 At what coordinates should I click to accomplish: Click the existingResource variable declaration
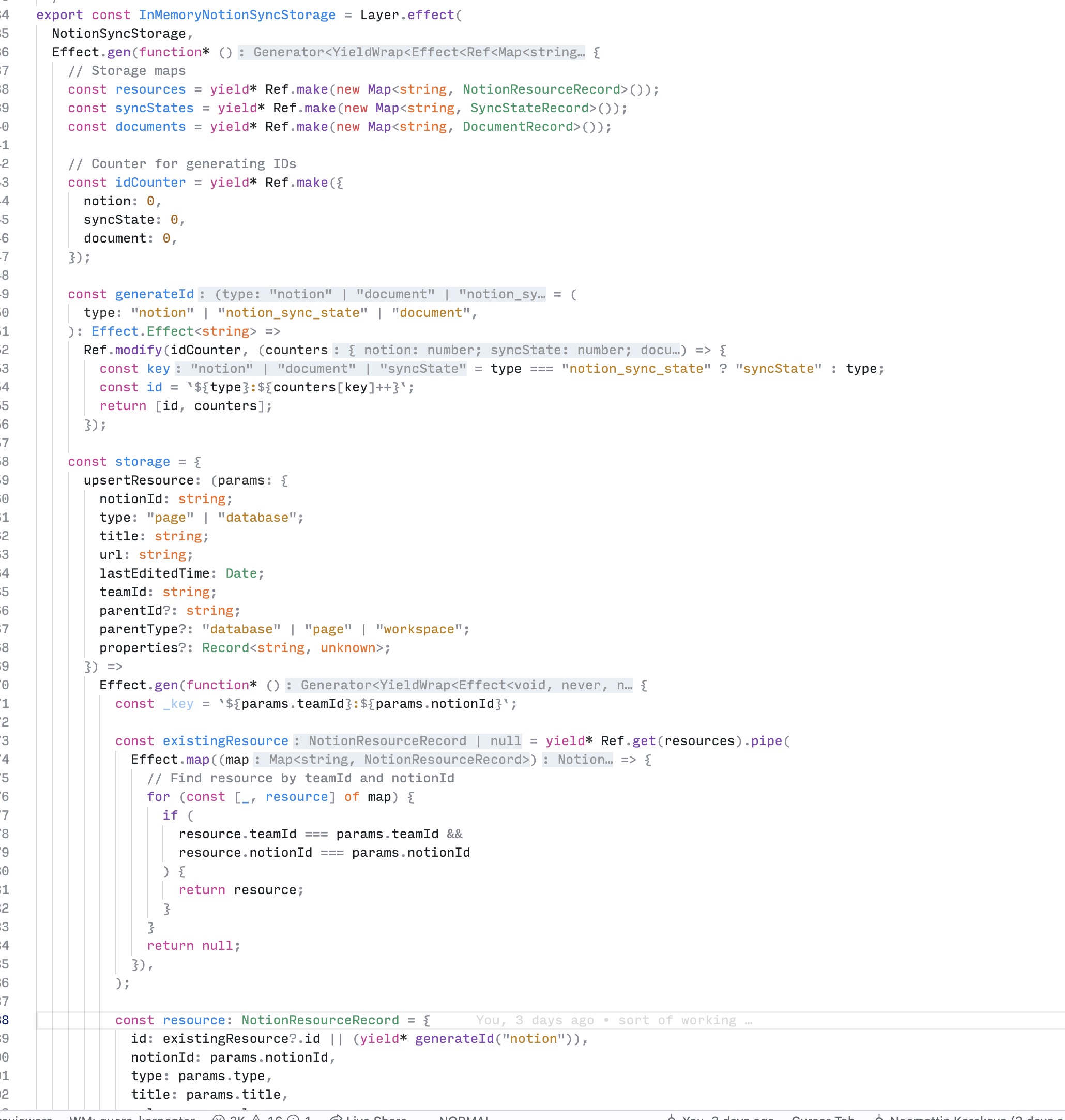tap(225, 741)
